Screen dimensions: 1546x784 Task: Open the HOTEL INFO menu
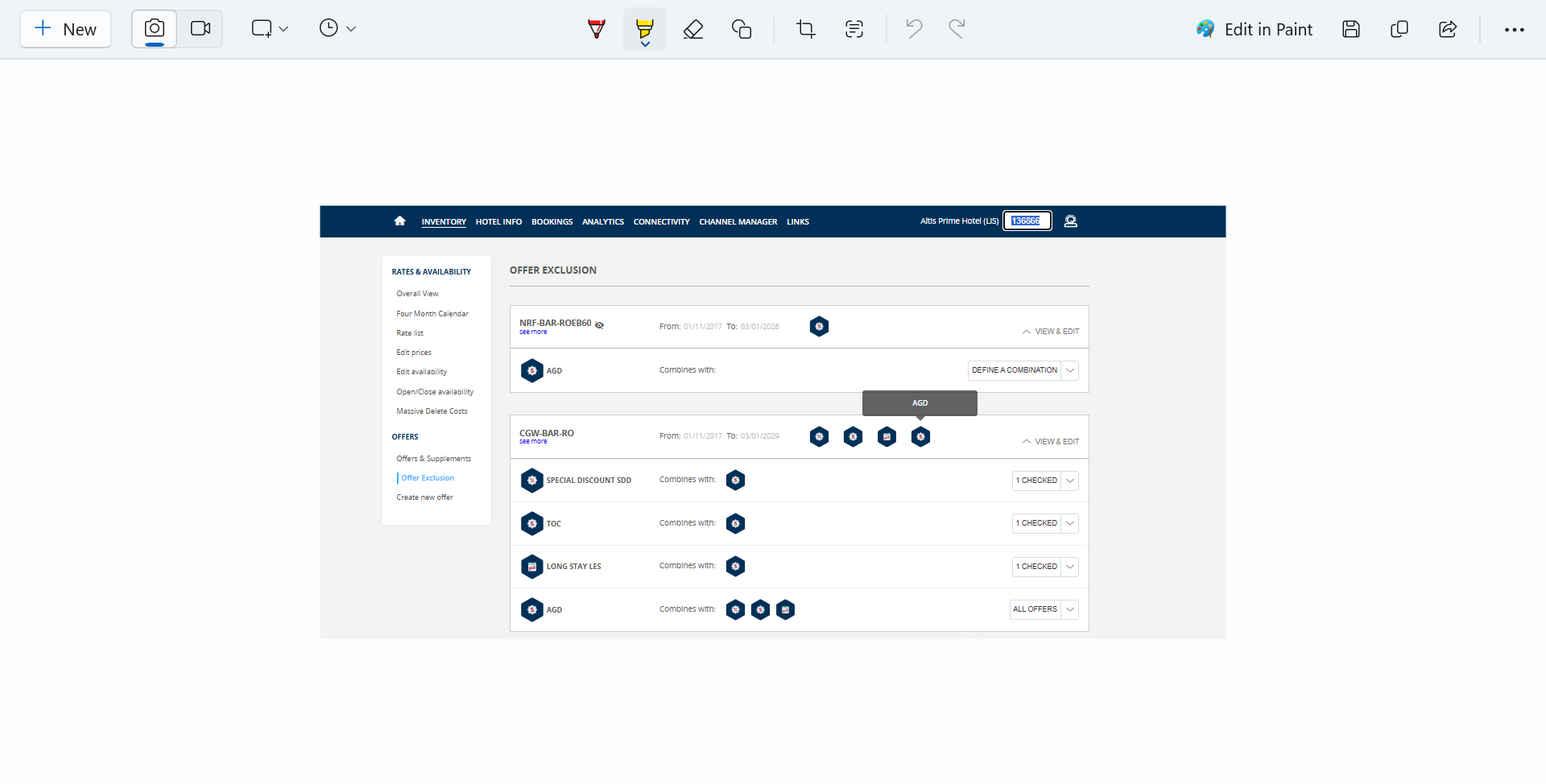tap(498, 222)
